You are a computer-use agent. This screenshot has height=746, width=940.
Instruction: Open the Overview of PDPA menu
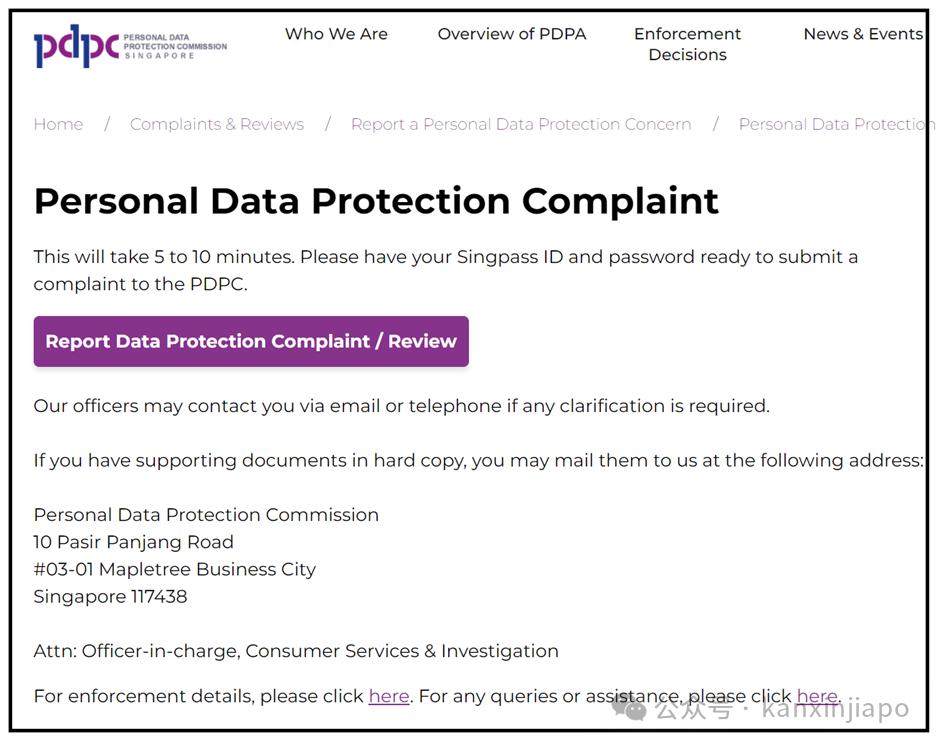512,34
